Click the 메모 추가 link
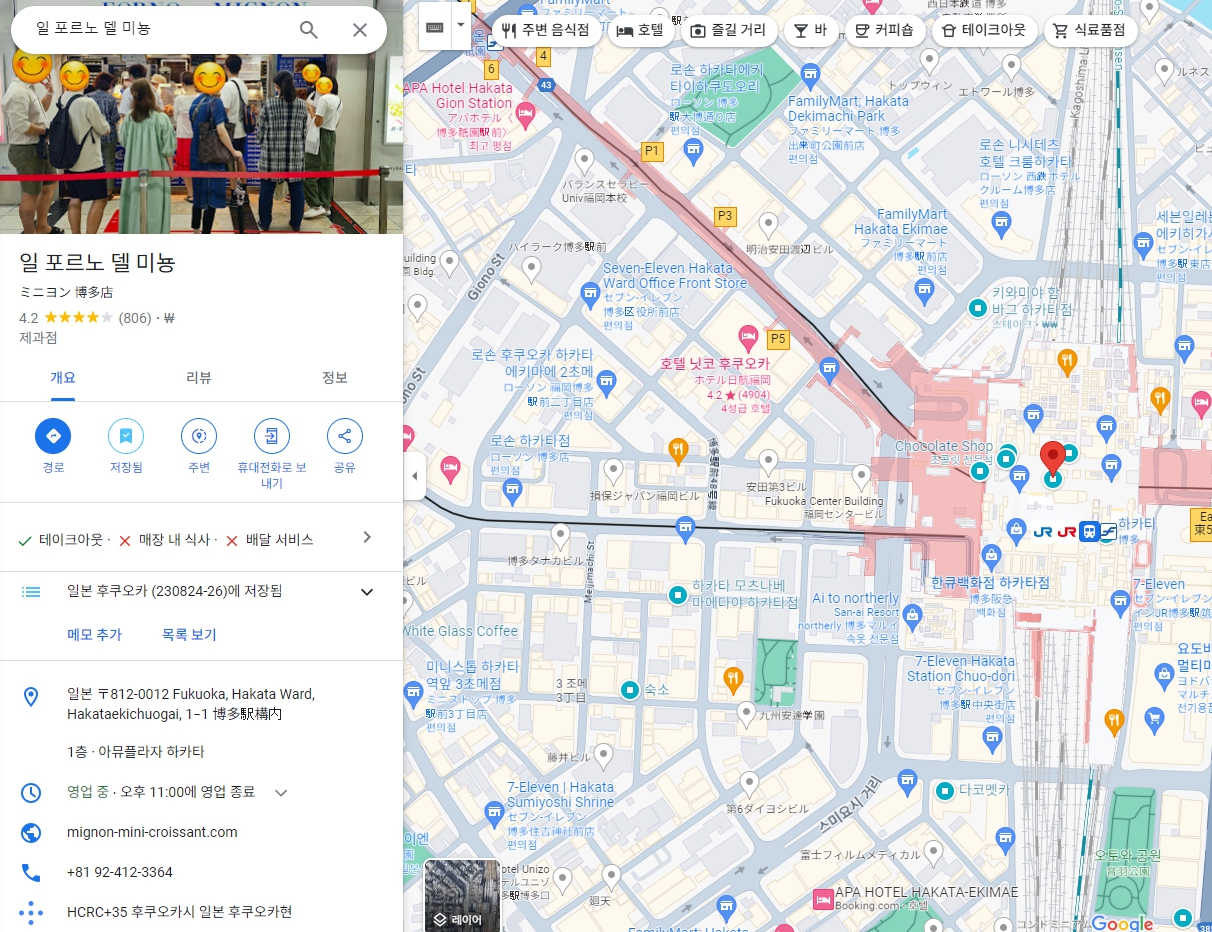 (x=94, y=635)
